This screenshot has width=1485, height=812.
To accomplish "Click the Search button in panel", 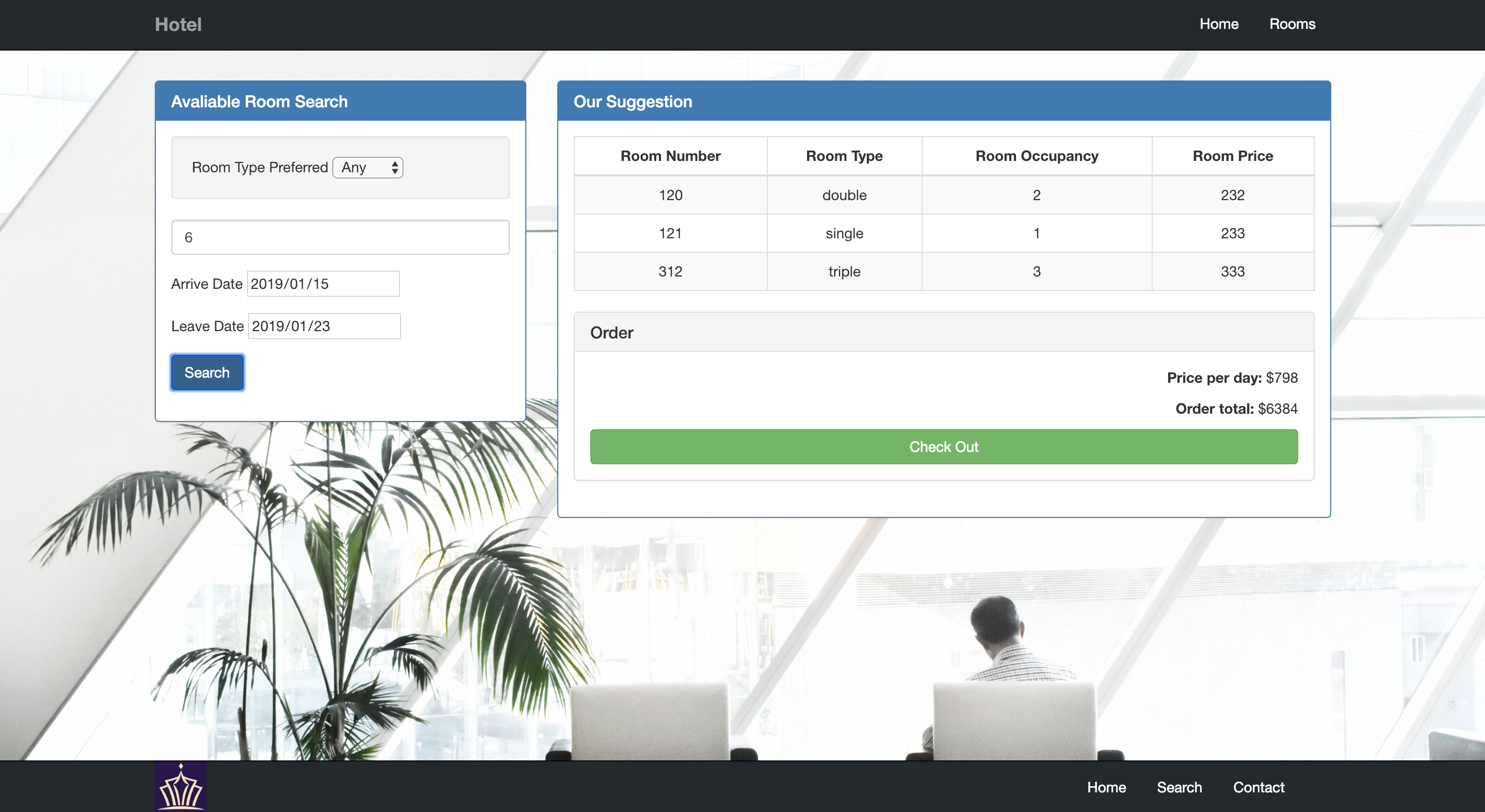I will [x=206, y=372].
